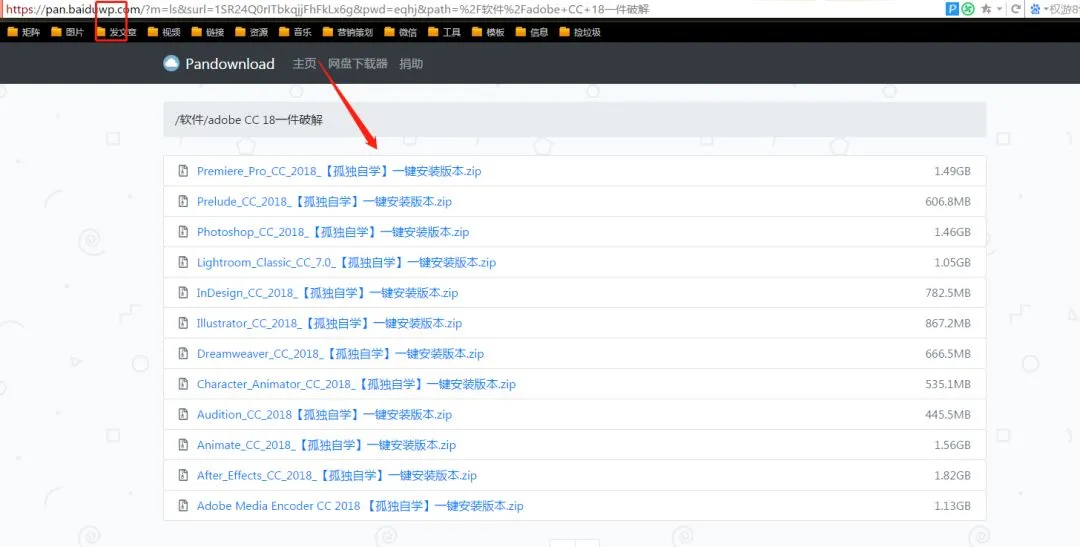Click file icon beside Character_Animator_CC_2018 zip

pyautogui.click(x=183, y=384)
